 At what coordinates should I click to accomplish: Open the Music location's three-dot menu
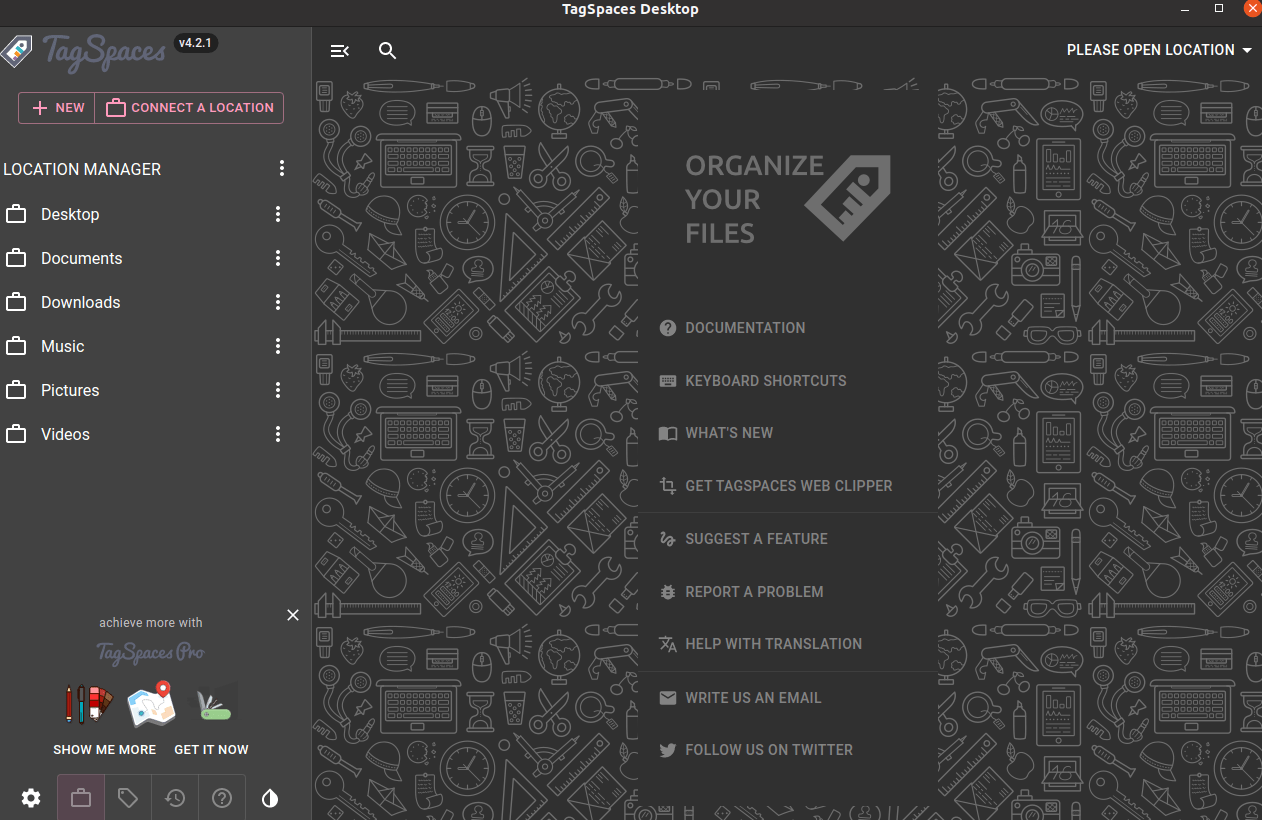click(x=278, y=346)
